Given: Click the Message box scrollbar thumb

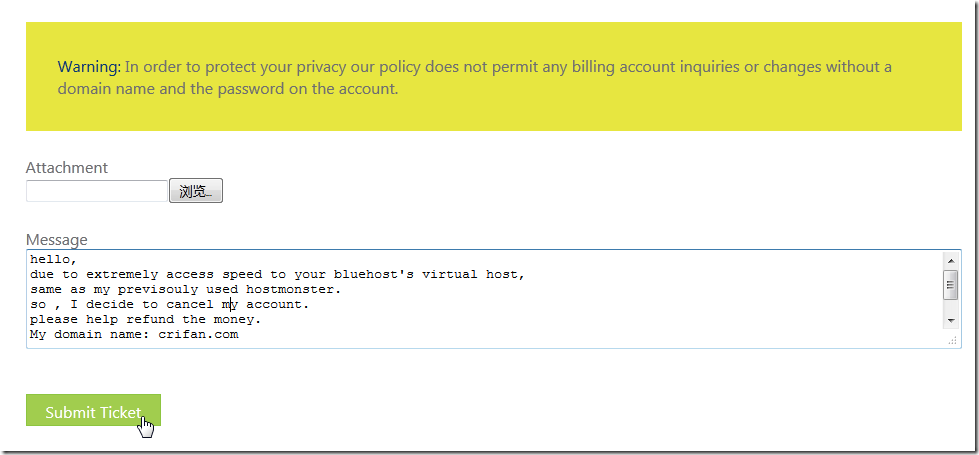Looking at the screenshot, I should [x=950, y=288].
